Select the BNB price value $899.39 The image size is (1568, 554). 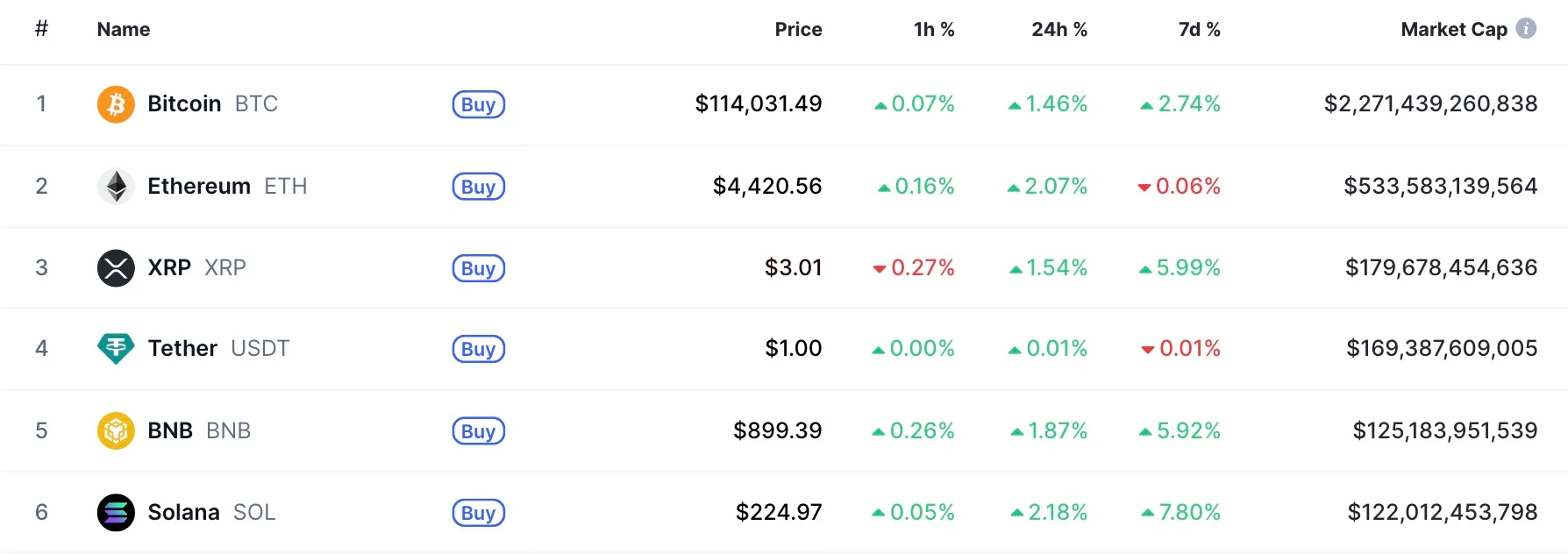777,430
